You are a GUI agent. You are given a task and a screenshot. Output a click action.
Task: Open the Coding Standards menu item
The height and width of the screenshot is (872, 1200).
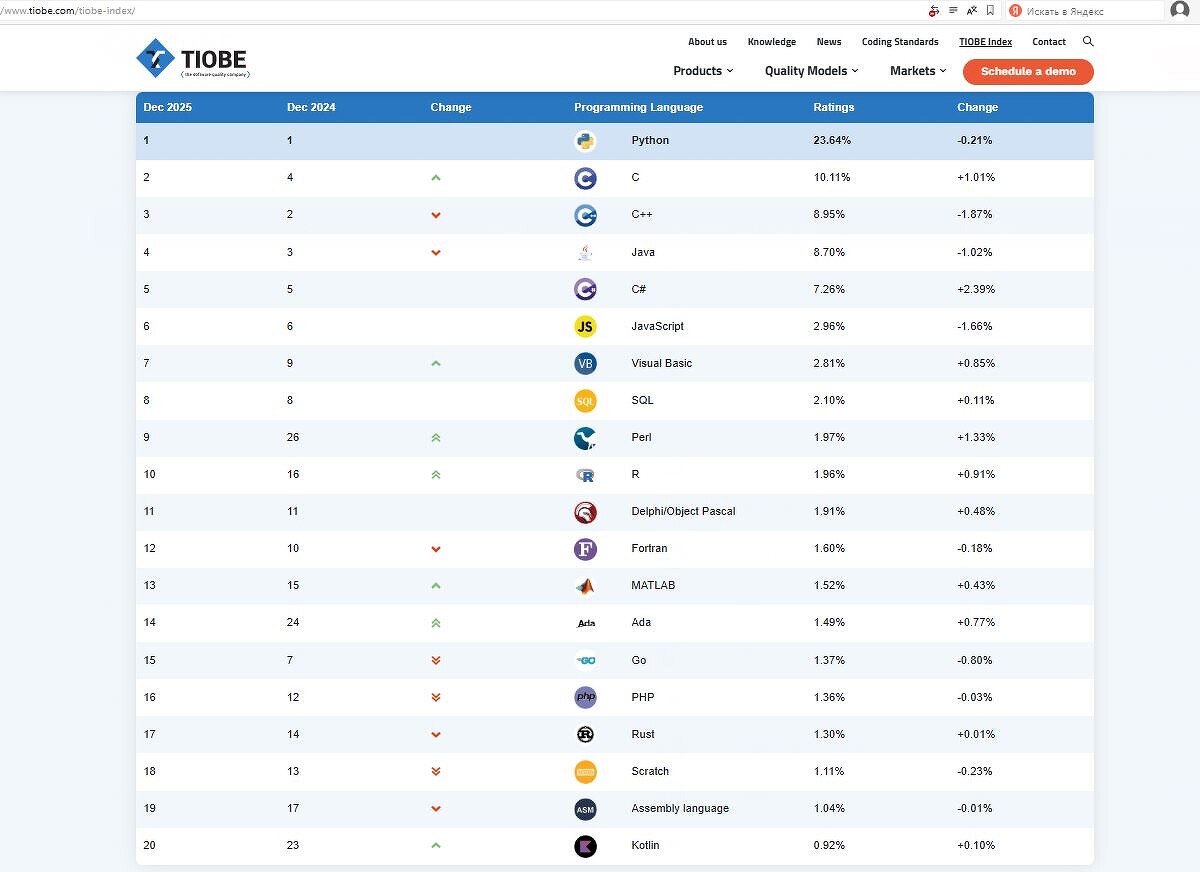[900, 42]
